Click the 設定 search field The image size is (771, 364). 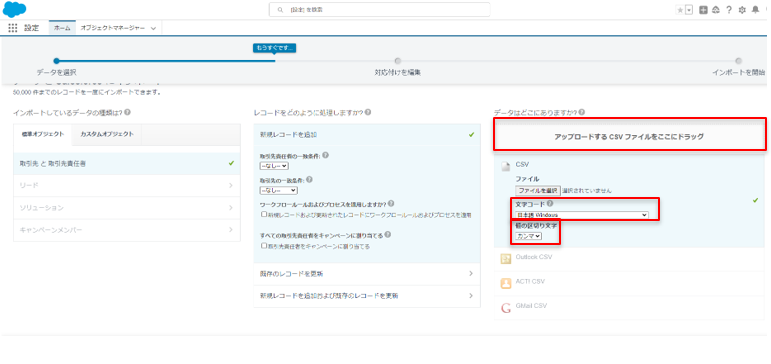[x=380, y=9]
